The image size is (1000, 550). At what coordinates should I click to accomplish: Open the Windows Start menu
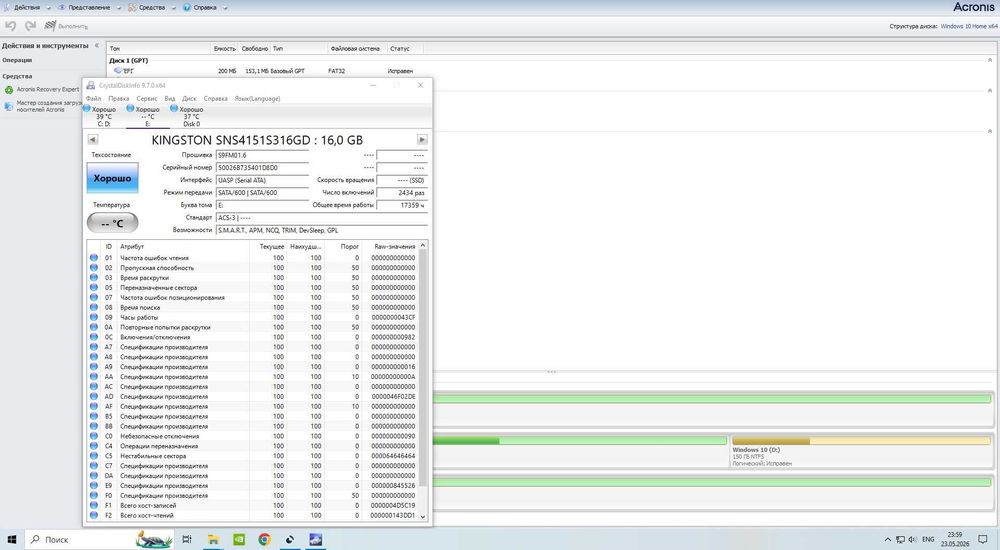[x=12, y=539]
